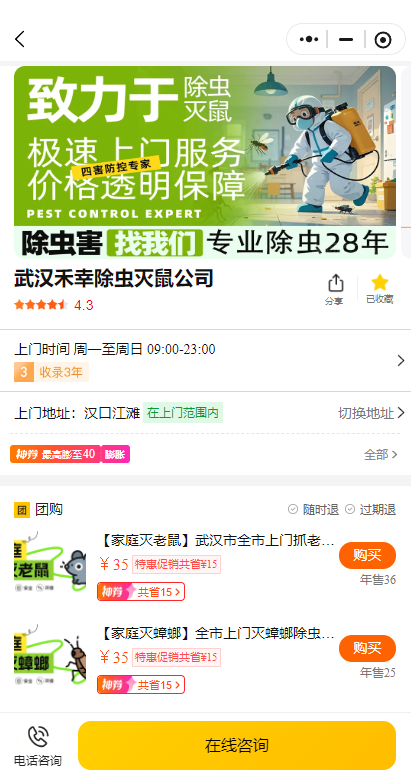Open 切换地址 to change address
The image size is (411, 777).
tap(371, 413)
